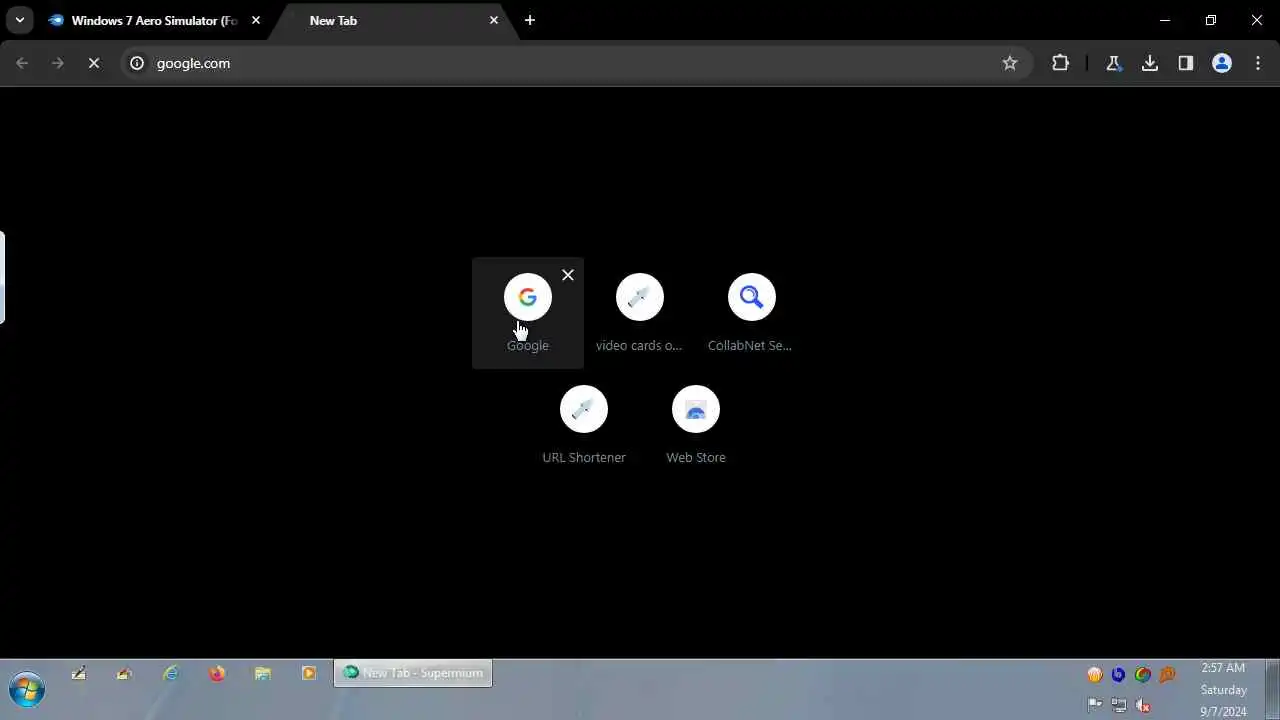
Task: Go back to previous page
Action: click(22, 63)
